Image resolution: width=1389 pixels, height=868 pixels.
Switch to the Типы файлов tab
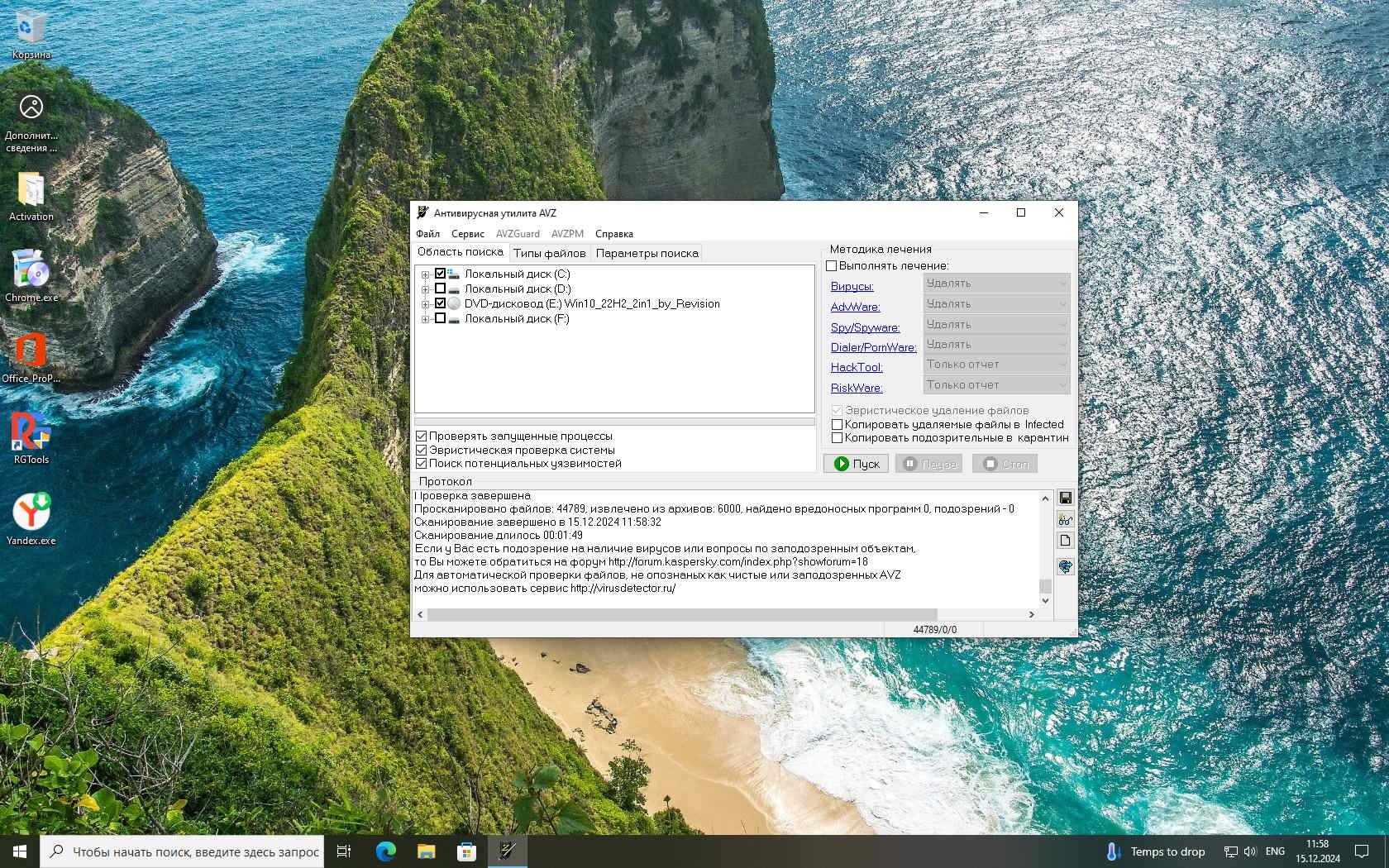[549, 253]
